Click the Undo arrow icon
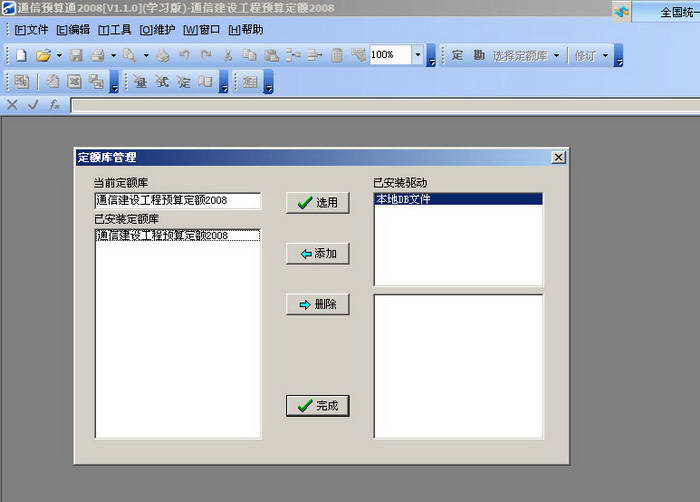 [184, 55]
